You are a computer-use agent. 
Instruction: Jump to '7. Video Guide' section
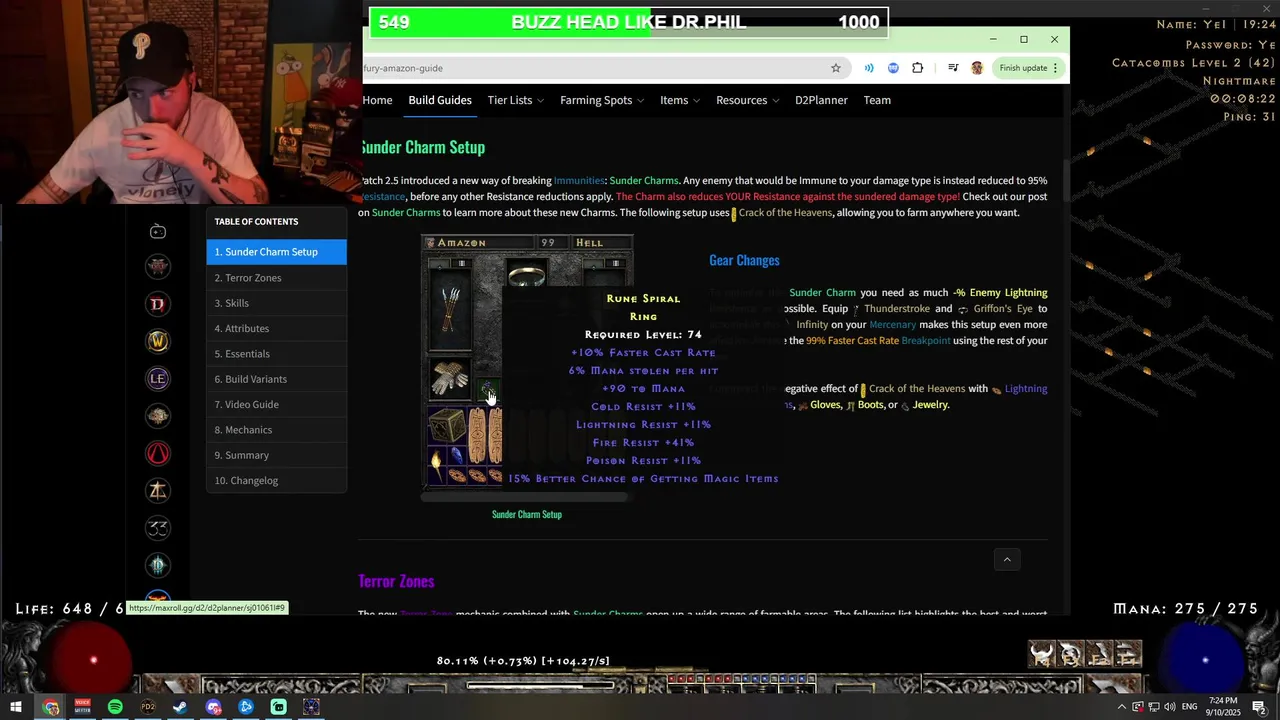click(x=277, y=404)
